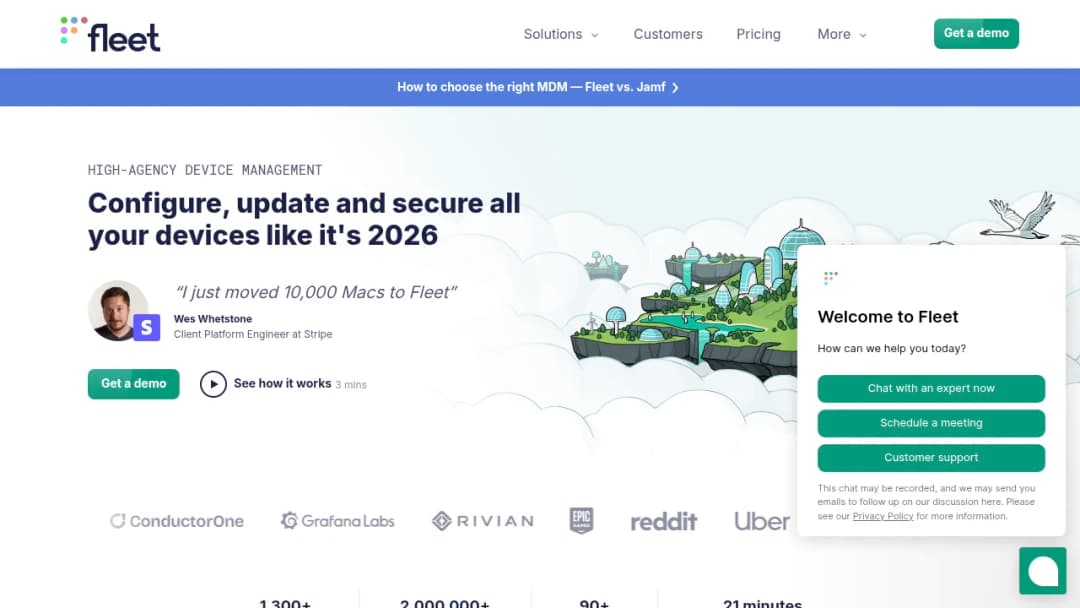The image size is (1080, 608).
Task: Click the Uber logo
Action: pyautogui.click(x=762, y=521)
